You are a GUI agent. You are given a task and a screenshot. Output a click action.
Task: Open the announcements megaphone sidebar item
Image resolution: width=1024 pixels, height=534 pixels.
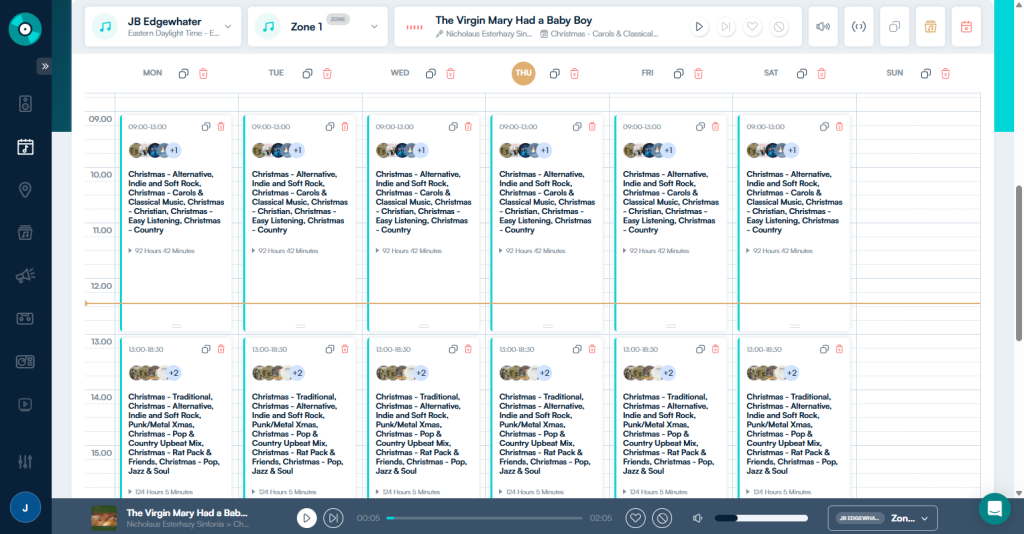pos(25,275)
